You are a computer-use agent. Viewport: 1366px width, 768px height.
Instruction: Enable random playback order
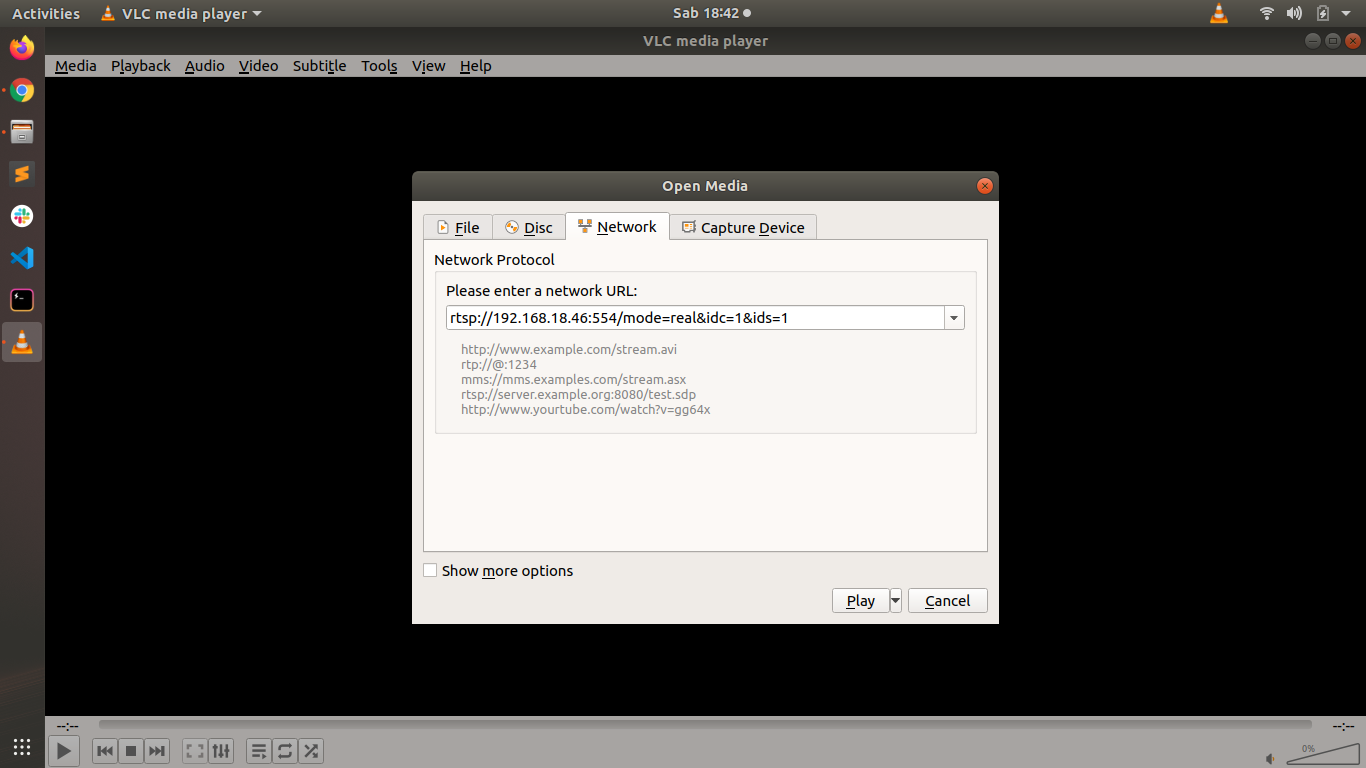[310, 750]
